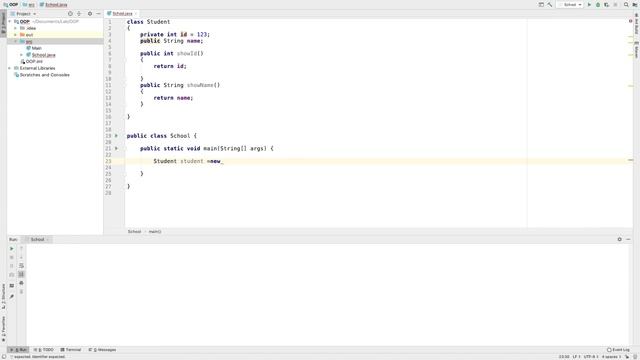Image resolution: width=640 pixels, height=360 pixels.
Task: Expand the School.java tree node
Action: [22, 55]
